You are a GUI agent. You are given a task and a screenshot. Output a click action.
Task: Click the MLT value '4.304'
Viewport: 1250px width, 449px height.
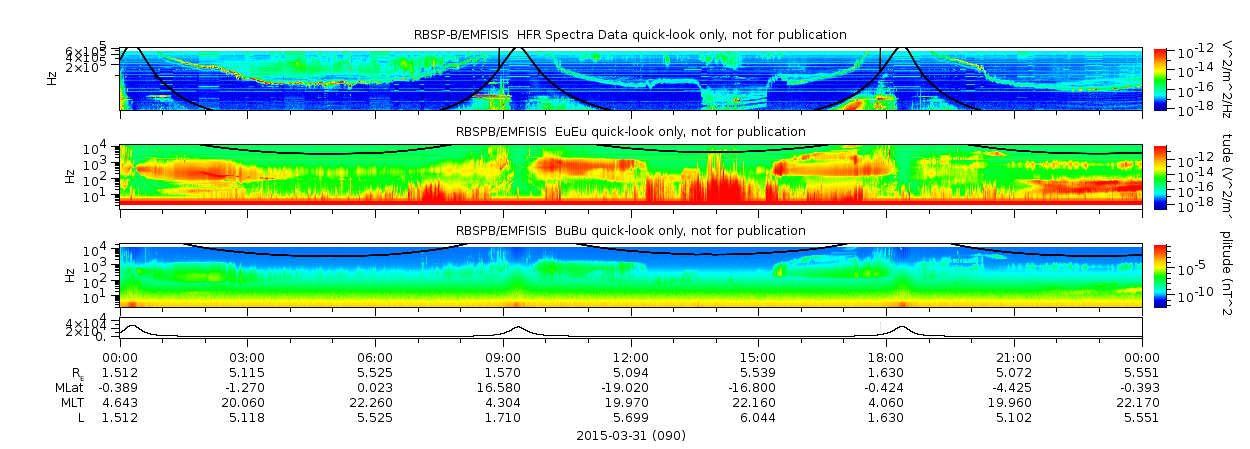(x=503, y=403)
